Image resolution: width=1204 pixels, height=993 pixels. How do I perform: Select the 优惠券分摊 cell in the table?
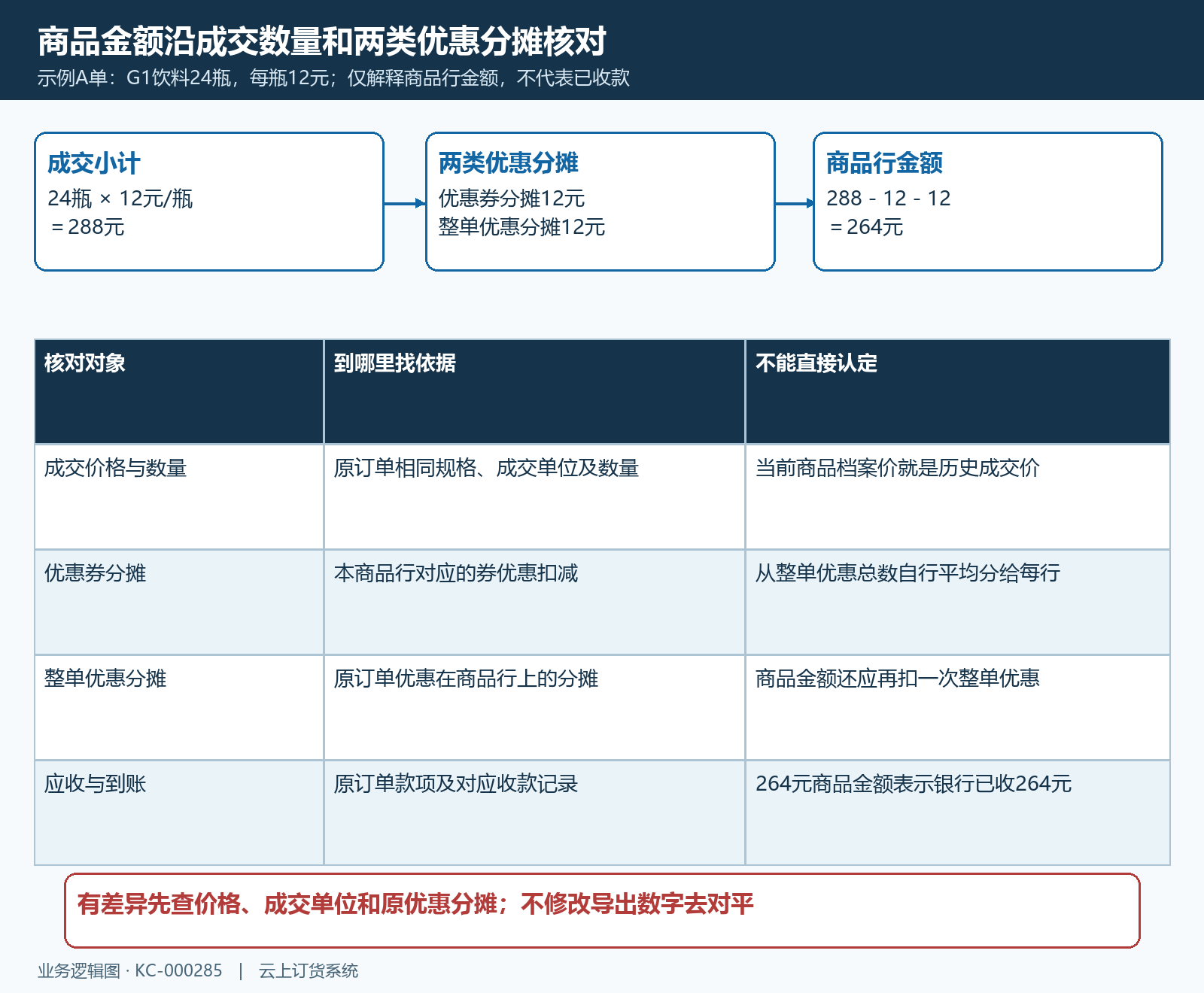point(179,603)
